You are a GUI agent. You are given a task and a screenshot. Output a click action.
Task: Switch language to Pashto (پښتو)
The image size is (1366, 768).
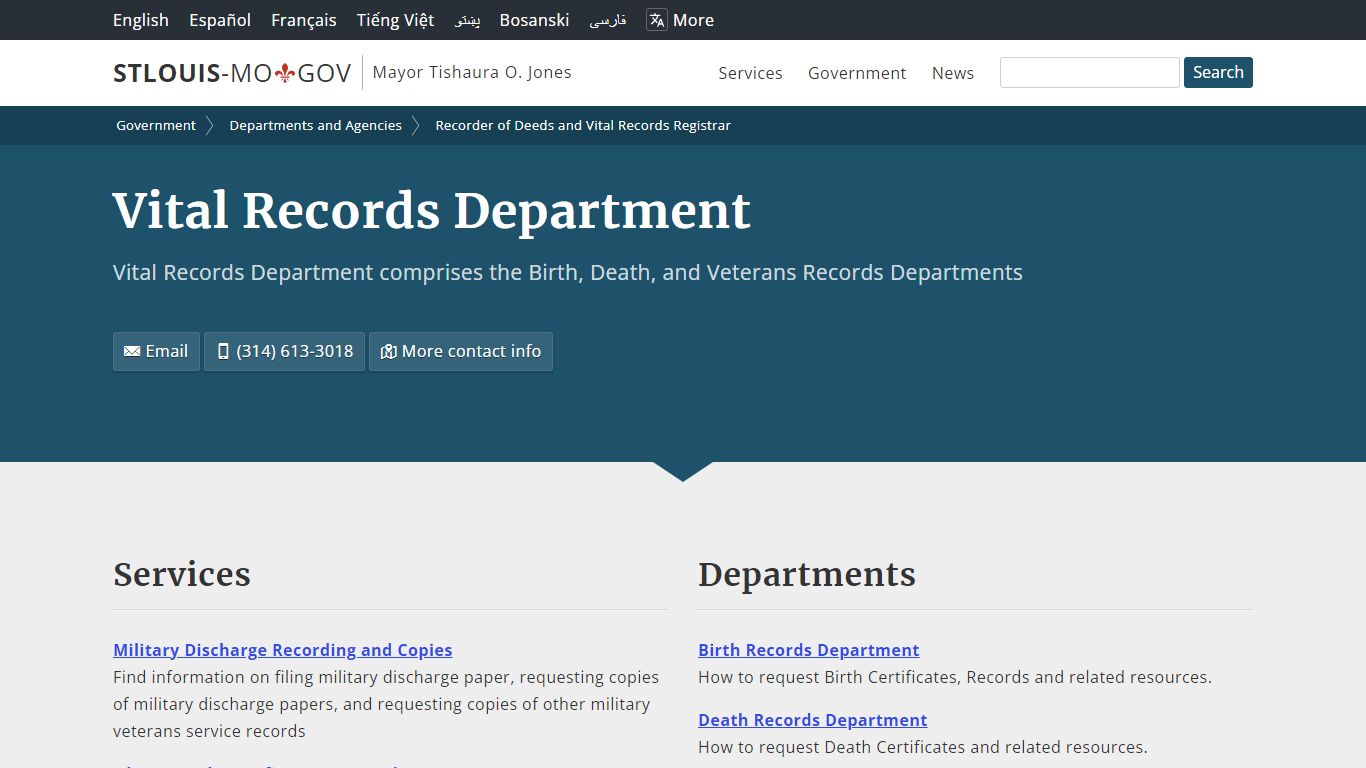tap(467, 20)
